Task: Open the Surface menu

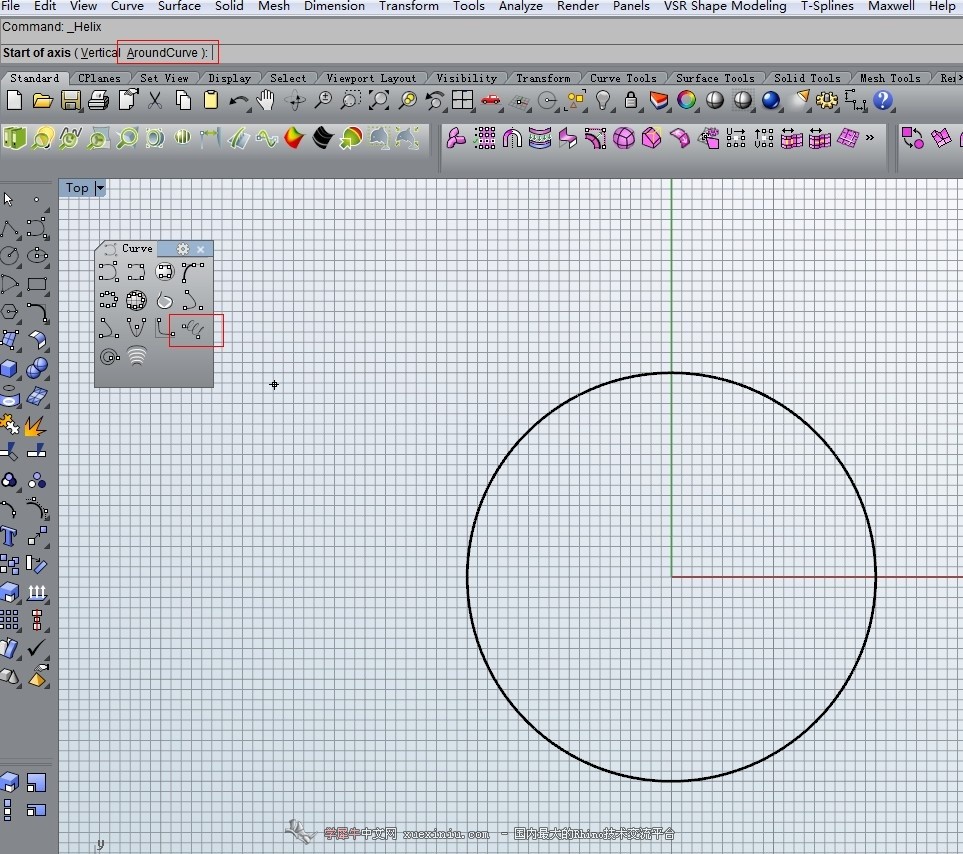Action: [179, 6]
